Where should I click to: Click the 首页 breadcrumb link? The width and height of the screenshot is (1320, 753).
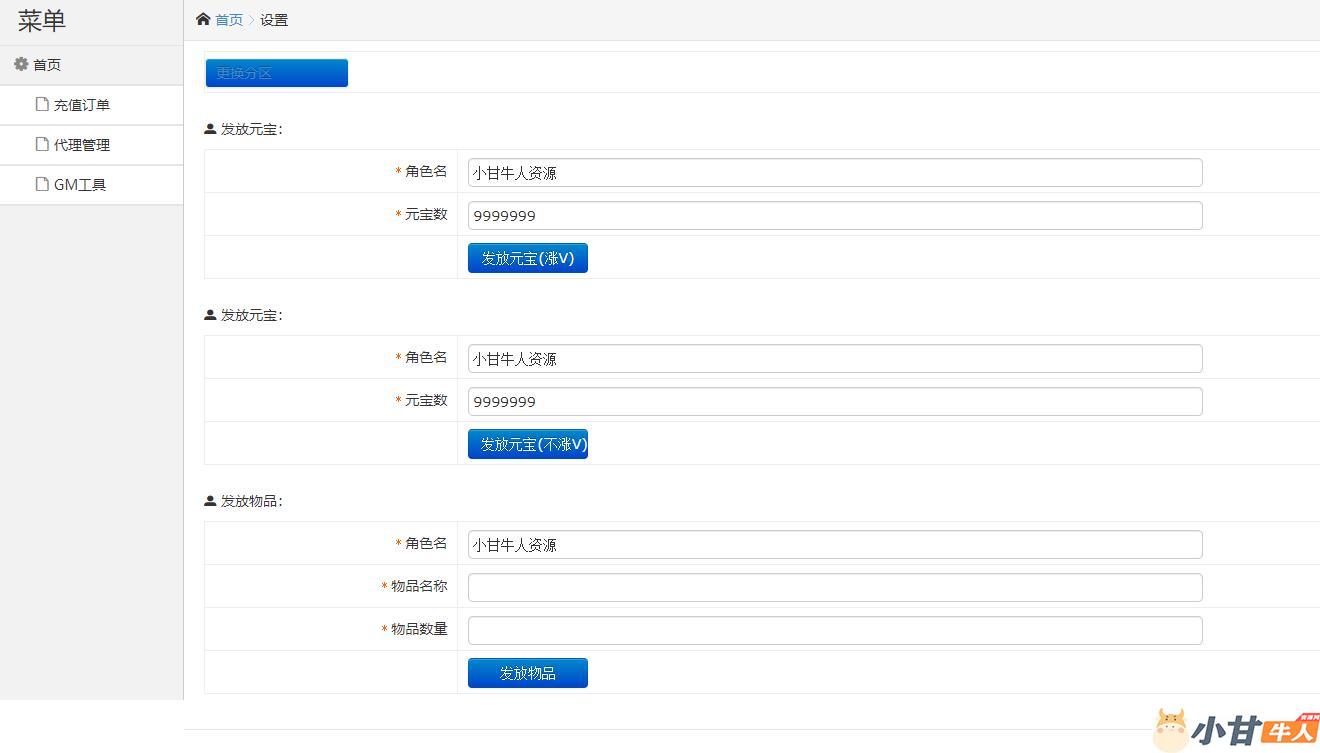pyautogui.click(x=229, y=20)
